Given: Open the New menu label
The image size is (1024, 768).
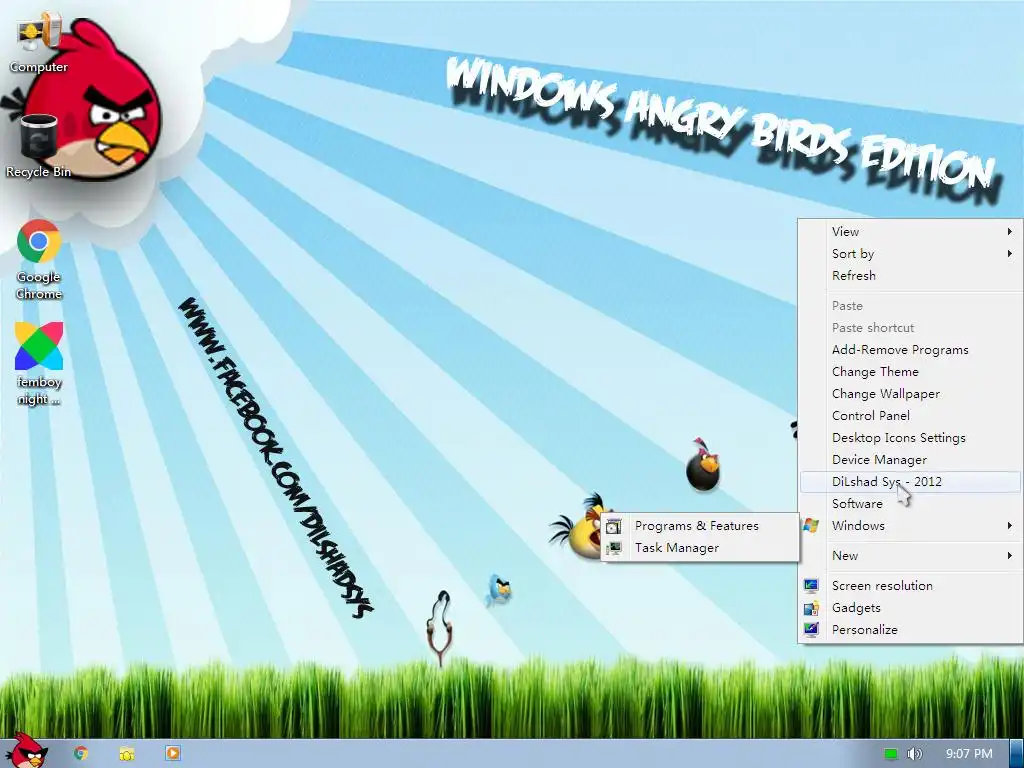Looking at the screenshot, I should click(x=845, y=556).
